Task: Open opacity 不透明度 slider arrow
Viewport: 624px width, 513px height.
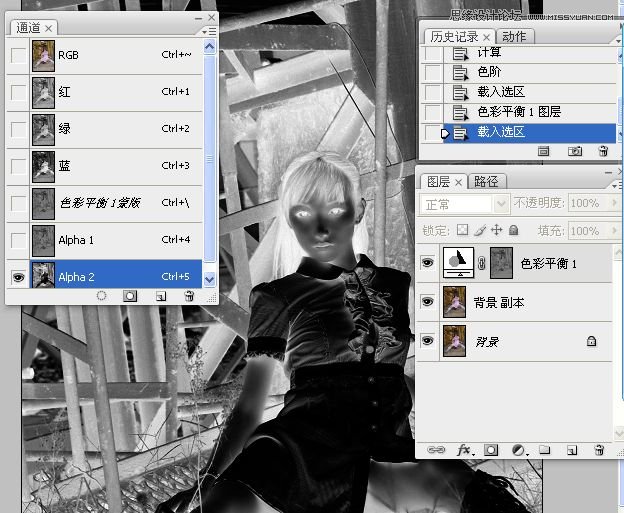Action: tap(614, 203)
